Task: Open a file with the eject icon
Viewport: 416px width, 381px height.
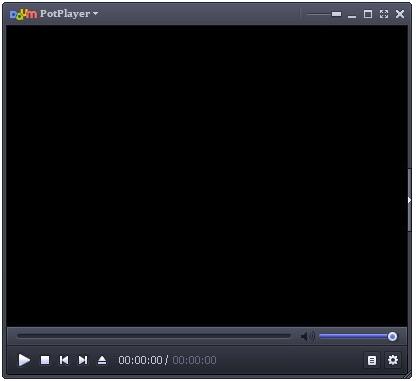Action: click(x=102, y=360)
